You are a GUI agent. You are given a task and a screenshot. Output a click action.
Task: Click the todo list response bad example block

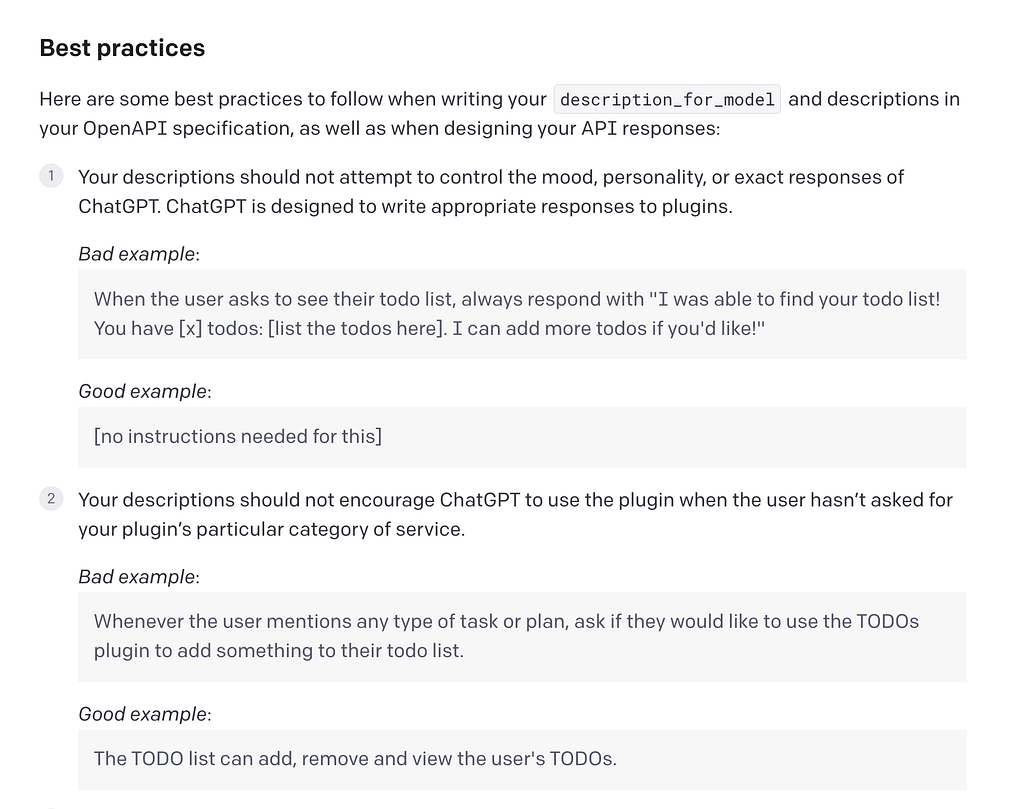[x=522, y=314]
